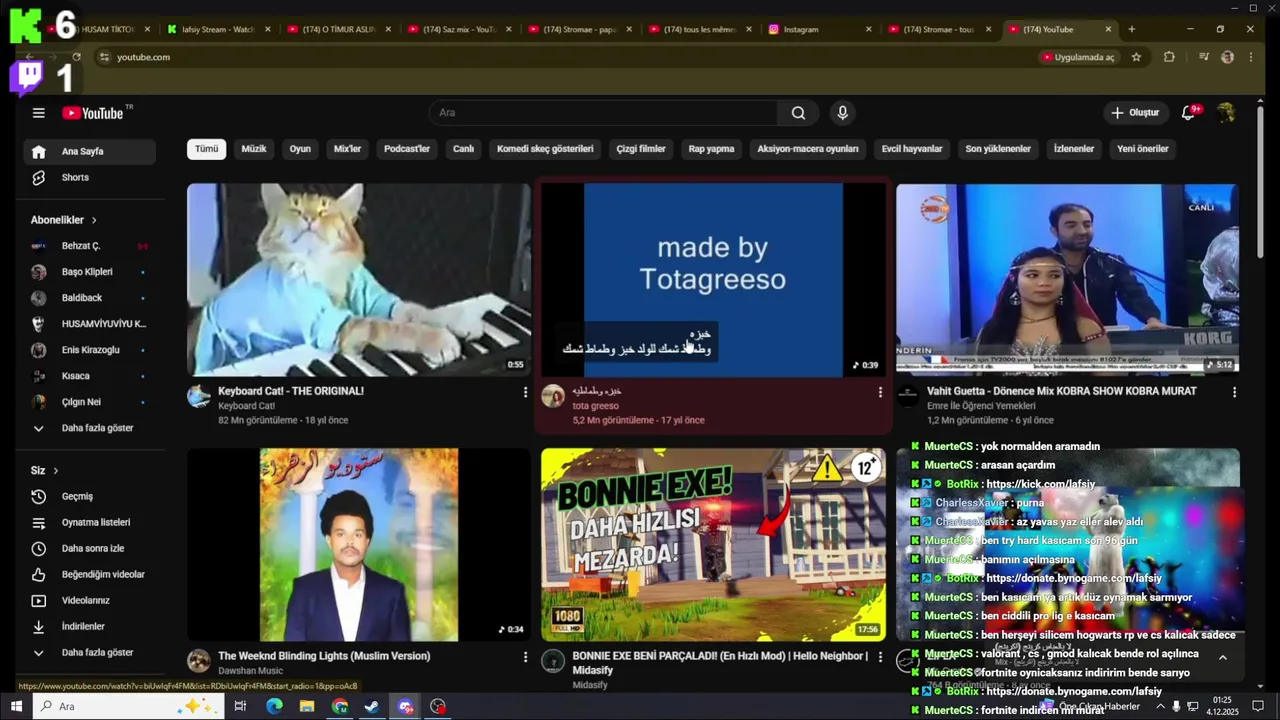Open options menu for BONNIE EXE video
This screenshot has width=1280, height=720.
tap(880, 657)
